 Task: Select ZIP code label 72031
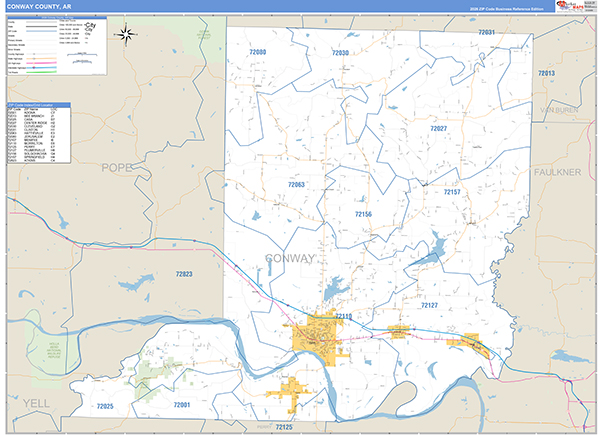[486, 32]
